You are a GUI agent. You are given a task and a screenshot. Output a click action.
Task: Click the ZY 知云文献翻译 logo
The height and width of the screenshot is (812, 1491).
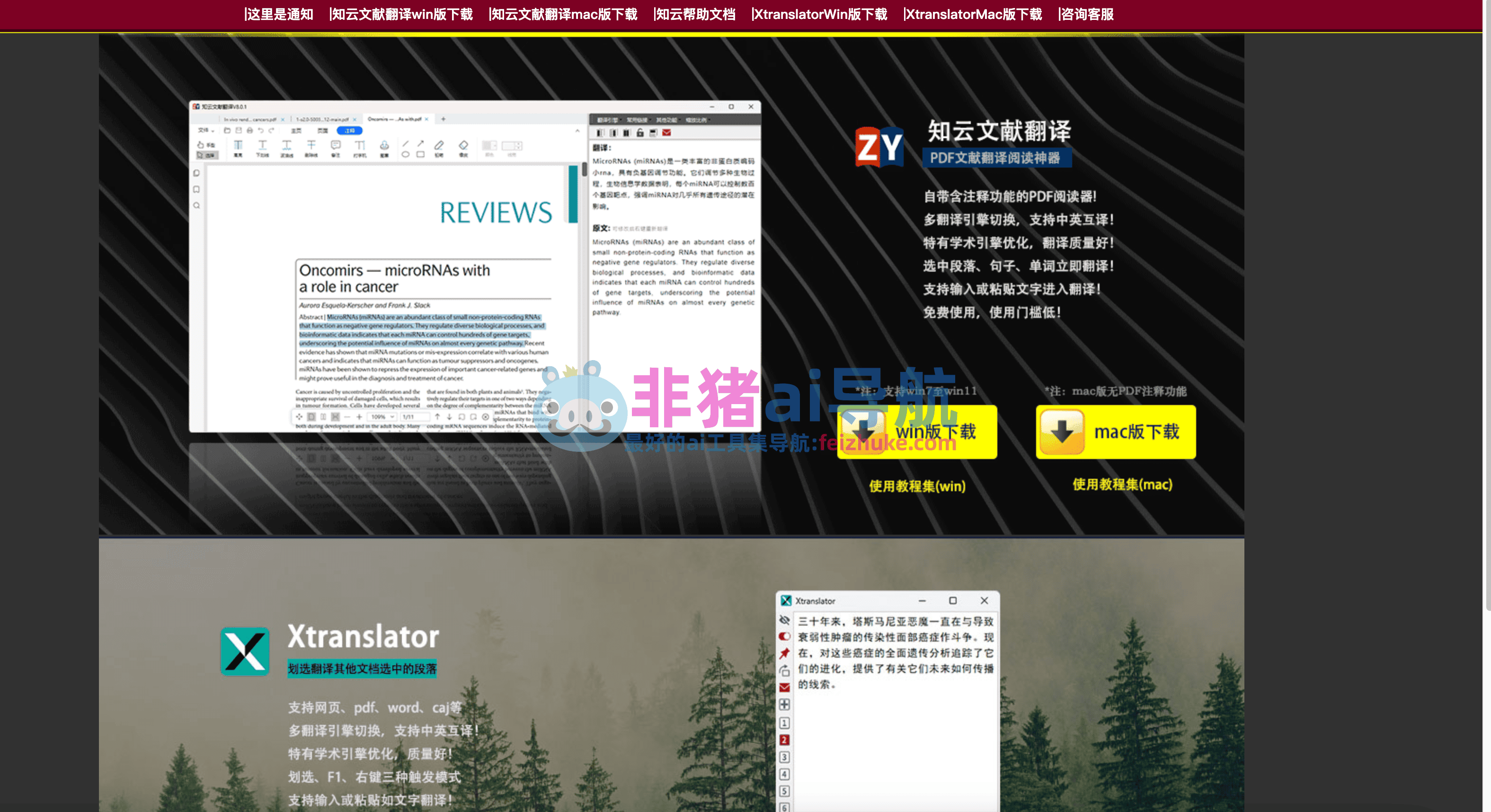coord(879,146)
